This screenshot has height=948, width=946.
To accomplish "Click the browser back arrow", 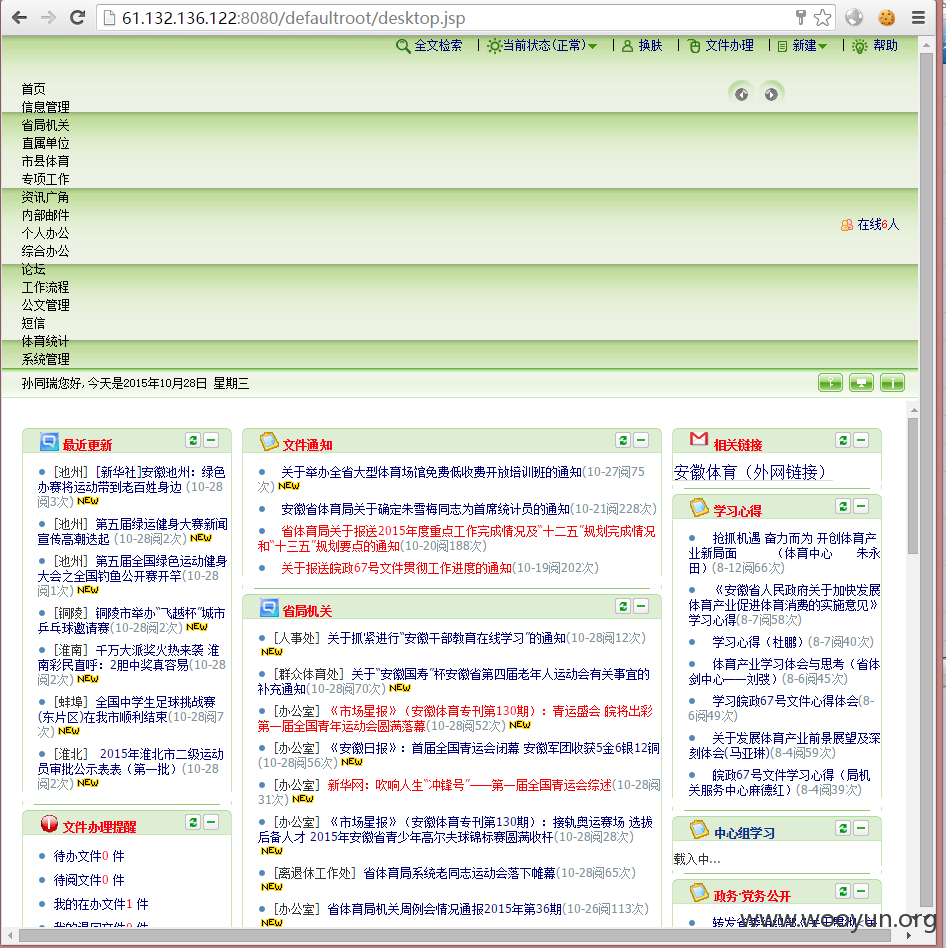I will [x=19, y=18].
